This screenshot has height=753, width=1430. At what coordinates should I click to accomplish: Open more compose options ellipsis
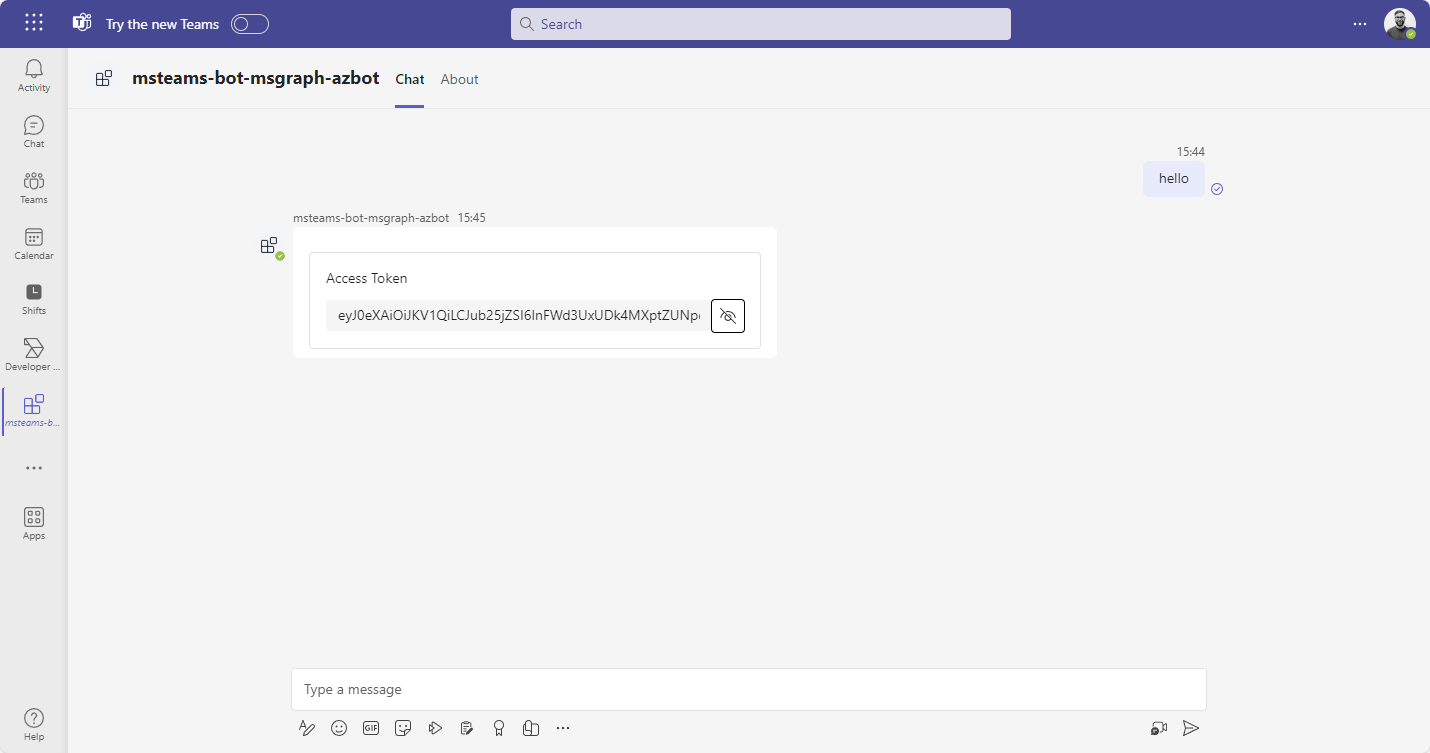563,728
